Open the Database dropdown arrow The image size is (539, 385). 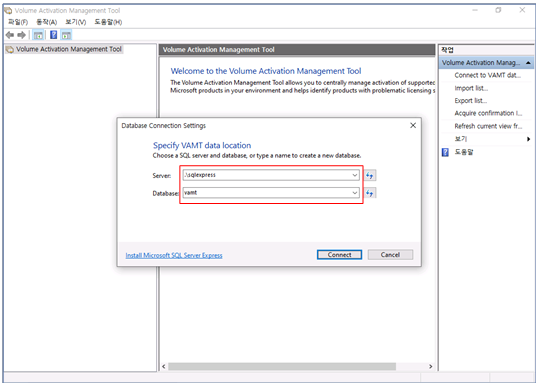coord(355,192)
